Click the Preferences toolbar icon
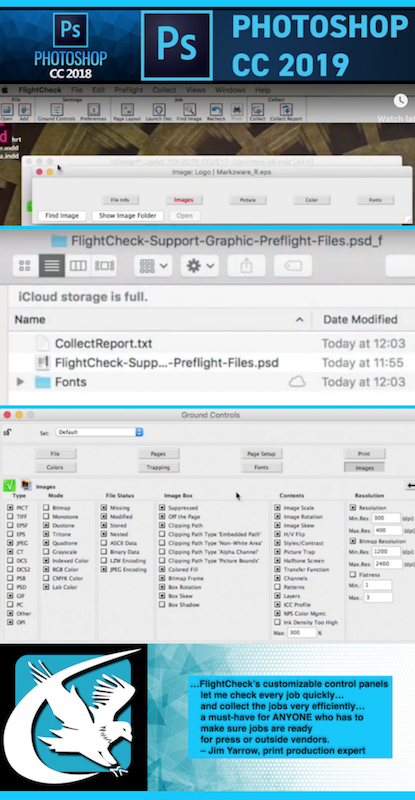The width and height of the screenshot is (415, 800). point(93,110)
